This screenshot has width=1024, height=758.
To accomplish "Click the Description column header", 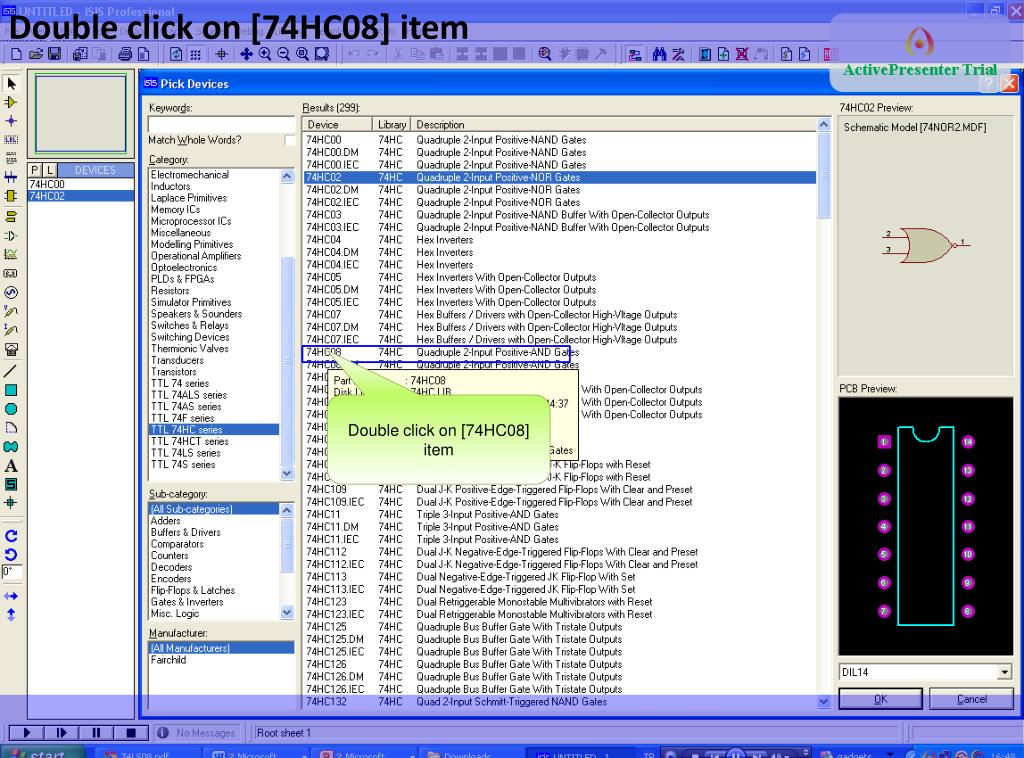I will point(614,125).
